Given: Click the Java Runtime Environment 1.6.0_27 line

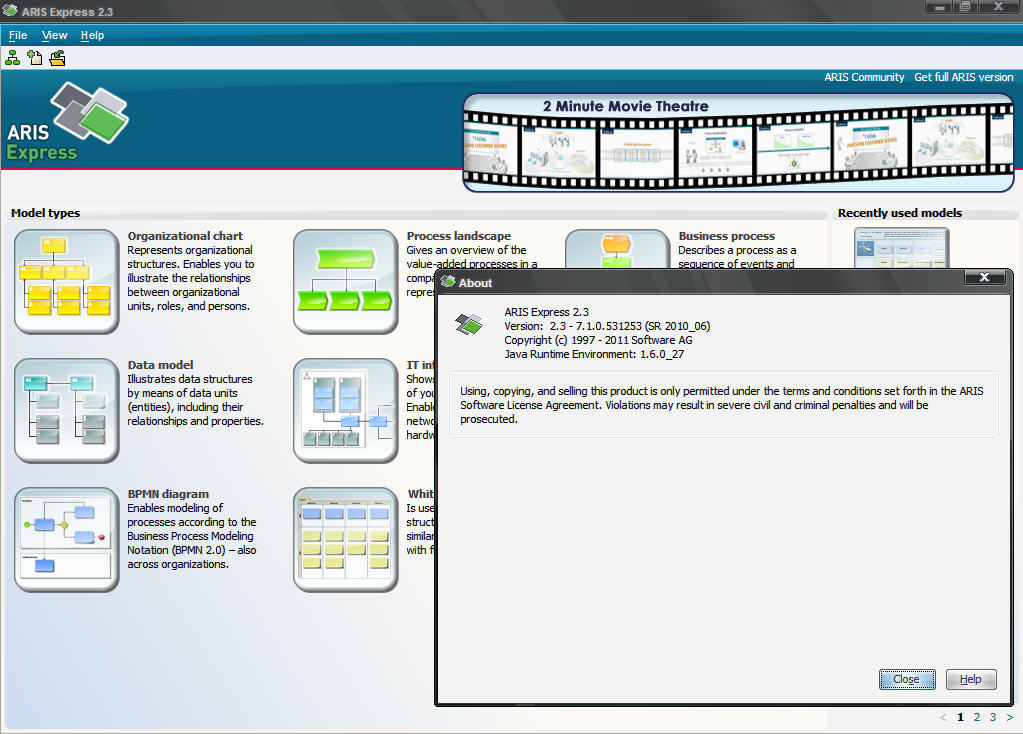Looking at the screenshot, I should tap(594, 354).
